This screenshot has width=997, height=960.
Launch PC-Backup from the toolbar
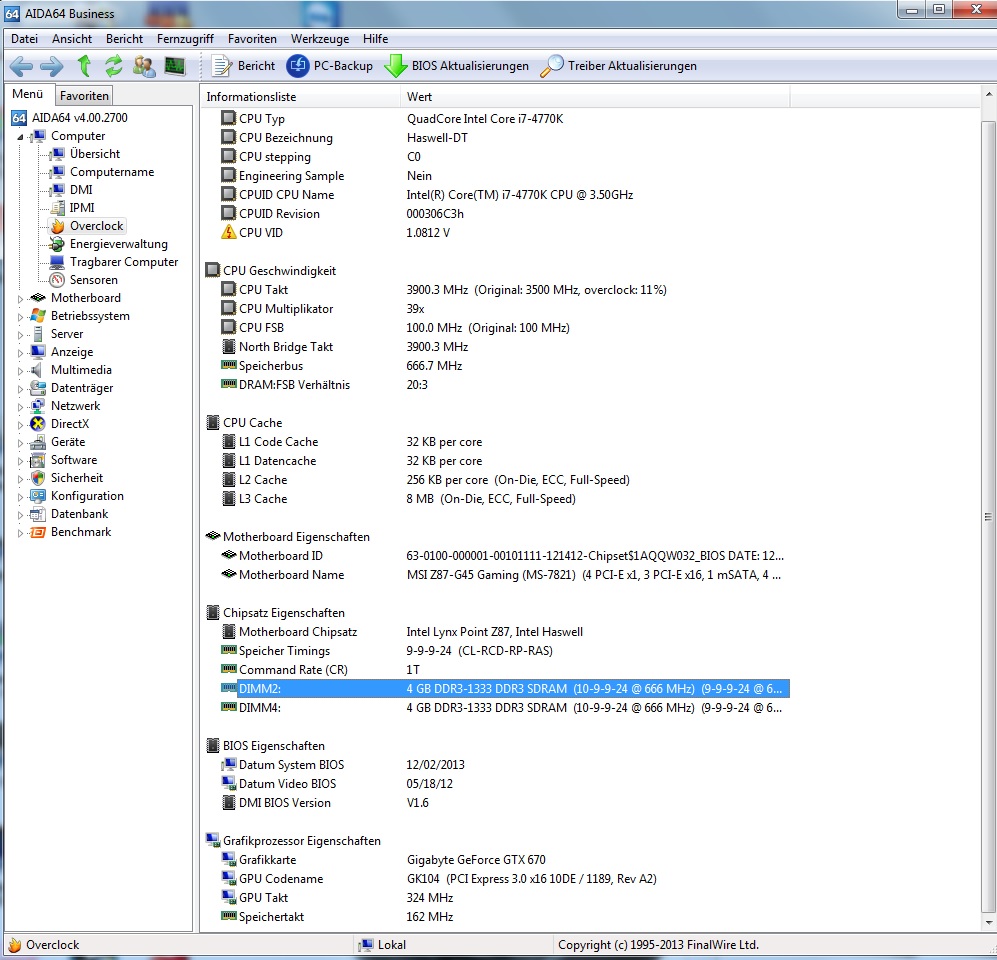coord(329,65)
